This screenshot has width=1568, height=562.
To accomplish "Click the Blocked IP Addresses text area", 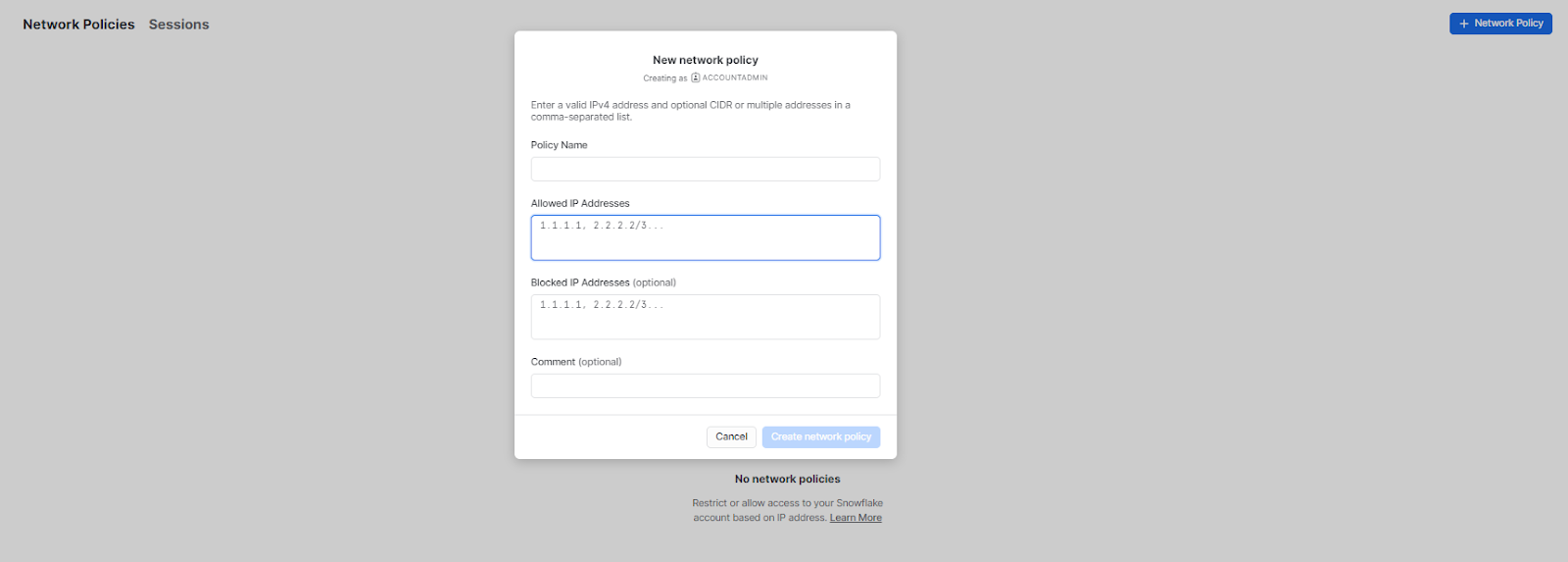I will point(705,317).
